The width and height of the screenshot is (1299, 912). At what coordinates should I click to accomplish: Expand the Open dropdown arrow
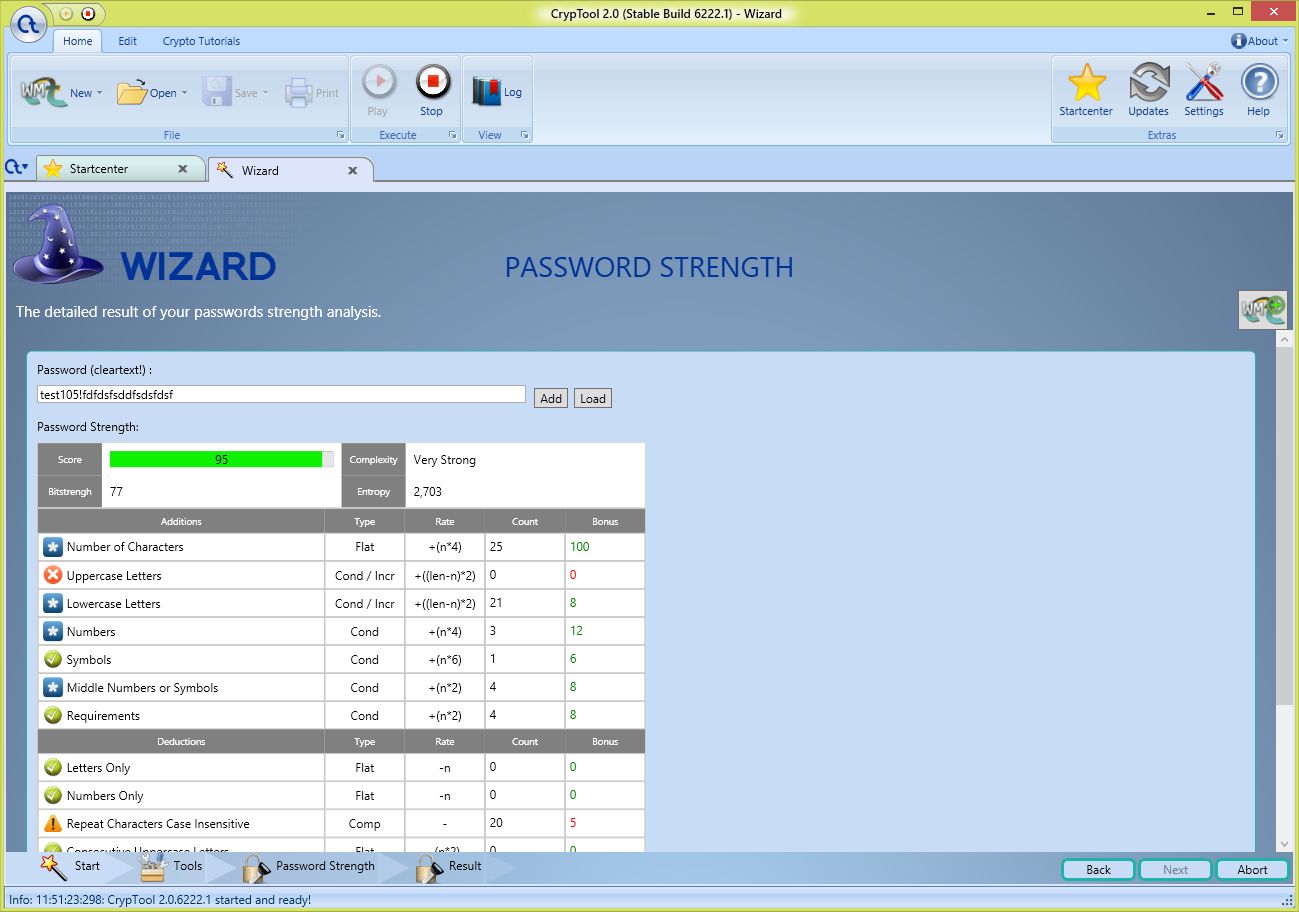point(185,94)
